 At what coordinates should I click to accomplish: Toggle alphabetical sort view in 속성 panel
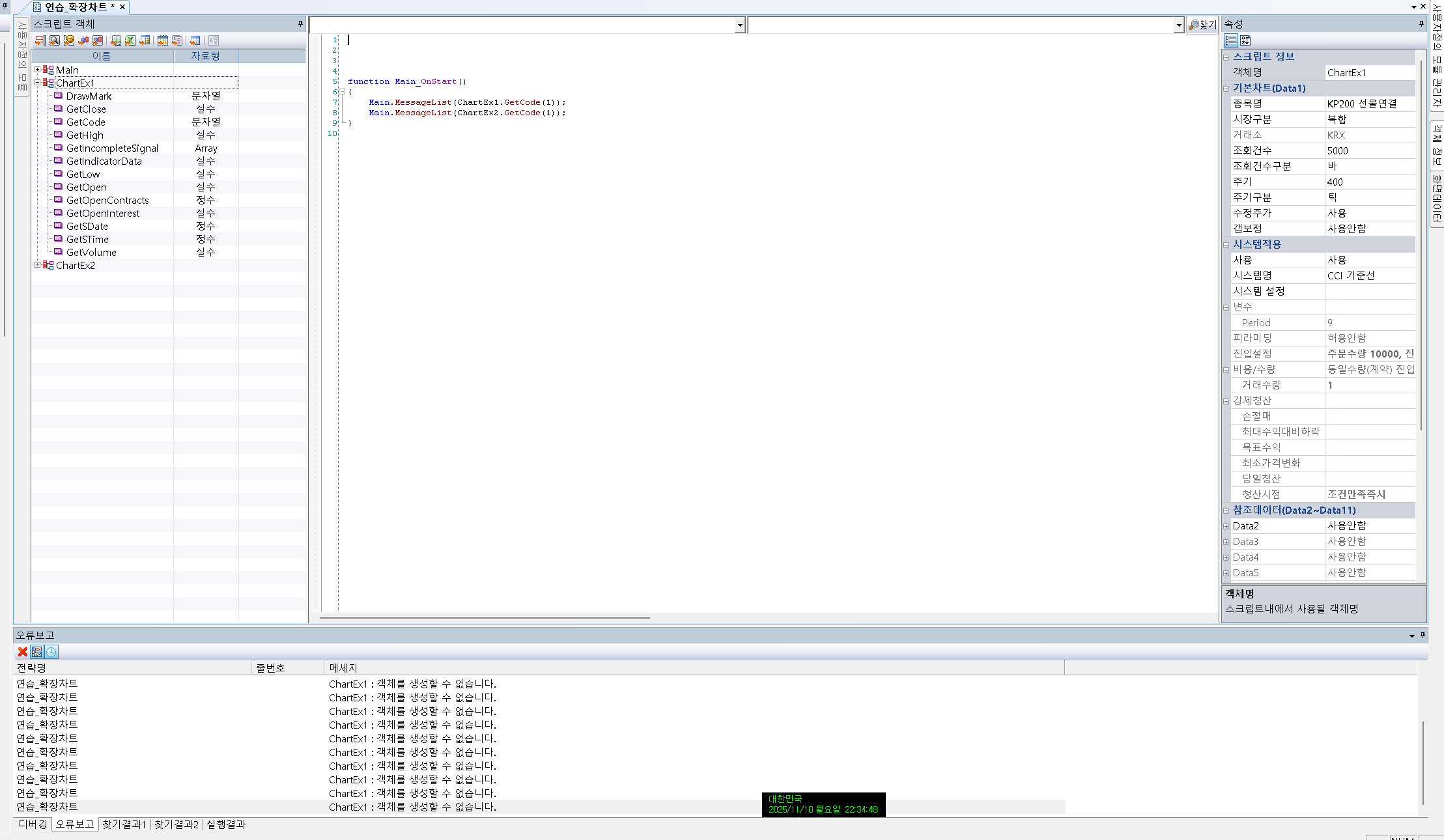coord(1245,40)
